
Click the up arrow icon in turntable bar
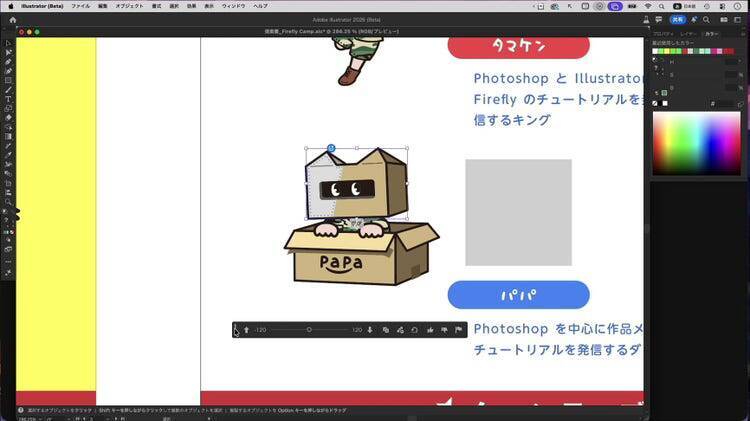click(246, 330)
